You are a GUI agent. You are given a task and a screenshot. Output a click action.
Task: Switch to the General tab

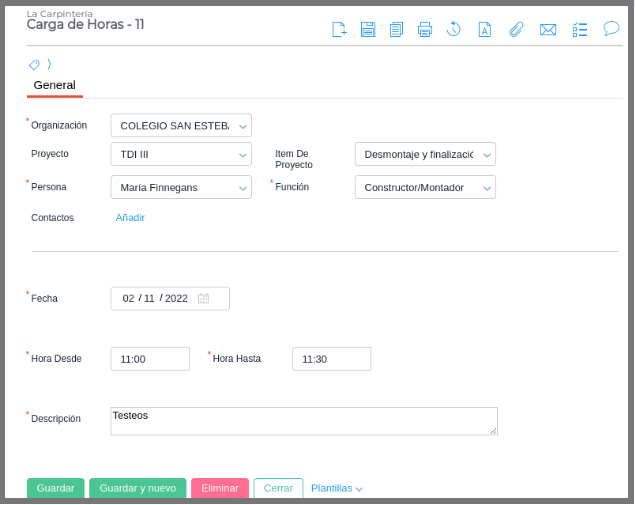pyautogui.click(x=54, y=86)
